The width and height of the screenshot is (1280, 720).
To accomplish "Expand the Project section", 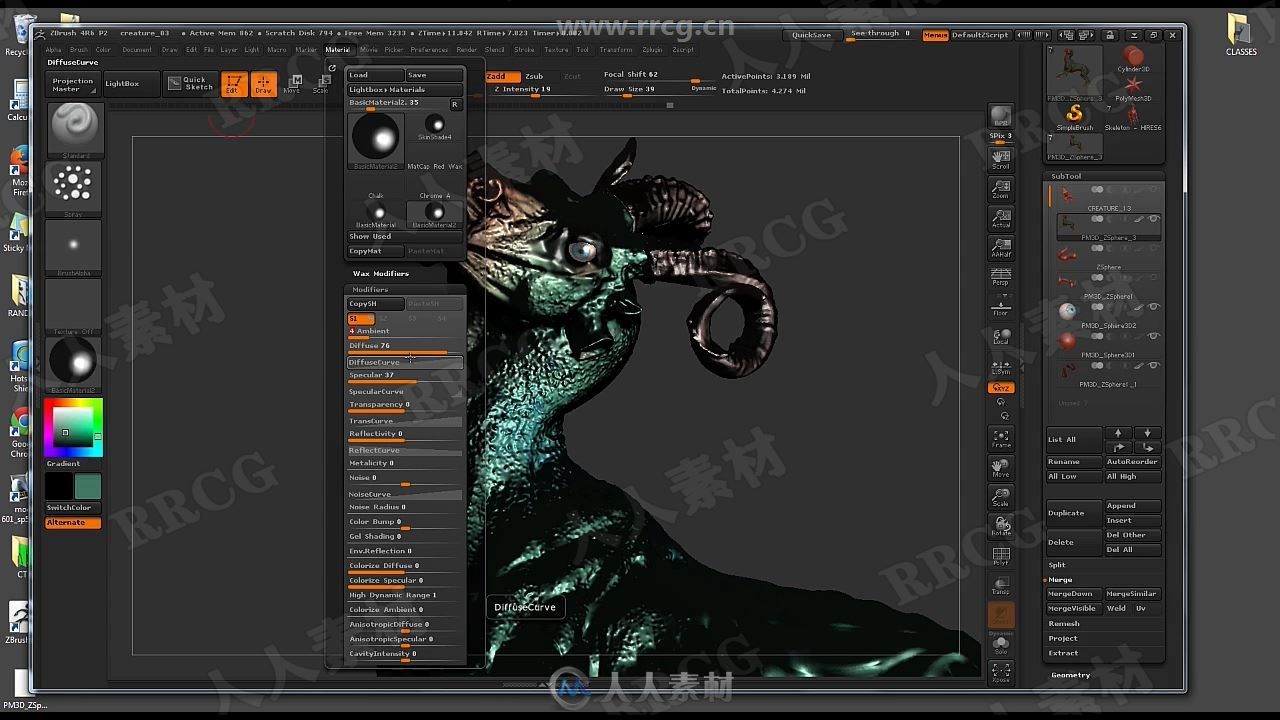I will [1063, 638].
